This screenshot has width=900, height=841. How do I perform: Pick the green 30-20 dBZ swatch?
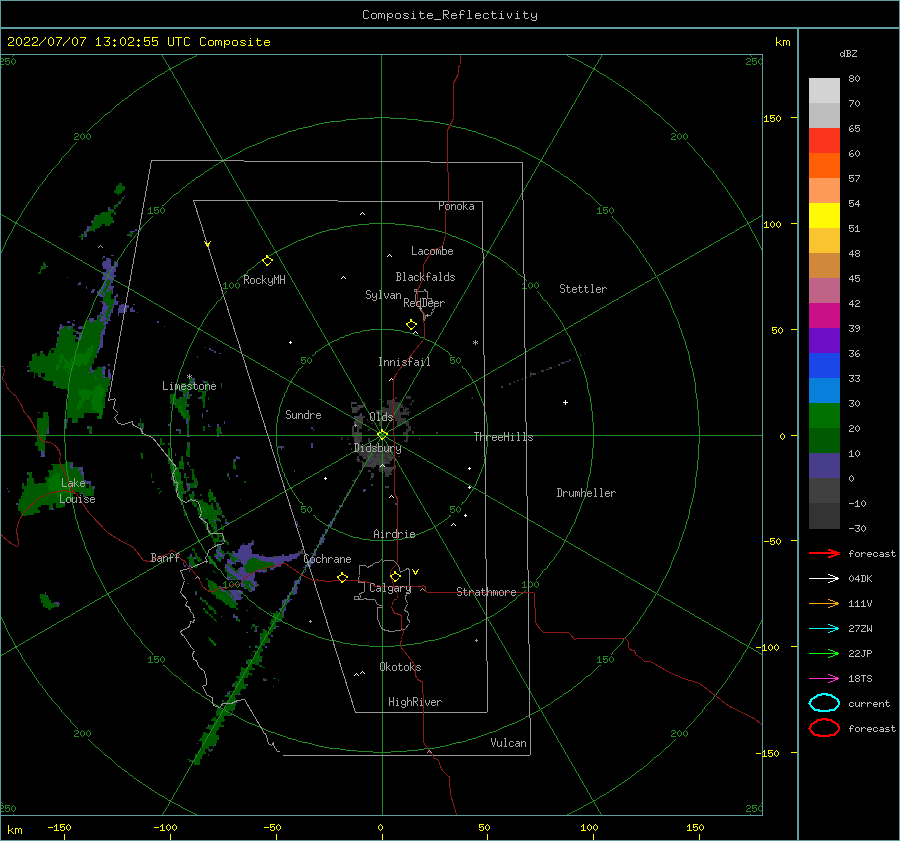(x=824, y=416)
